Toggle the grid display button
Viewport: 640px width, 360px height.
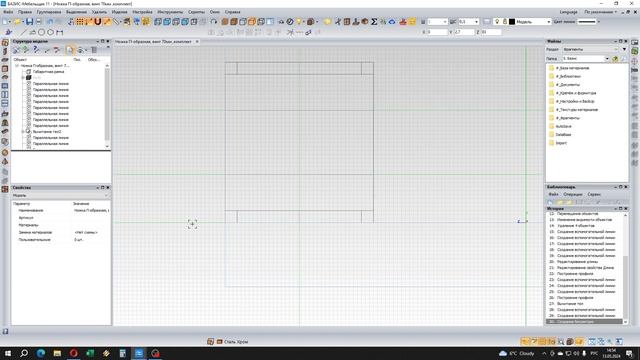[x=80, y=22]
